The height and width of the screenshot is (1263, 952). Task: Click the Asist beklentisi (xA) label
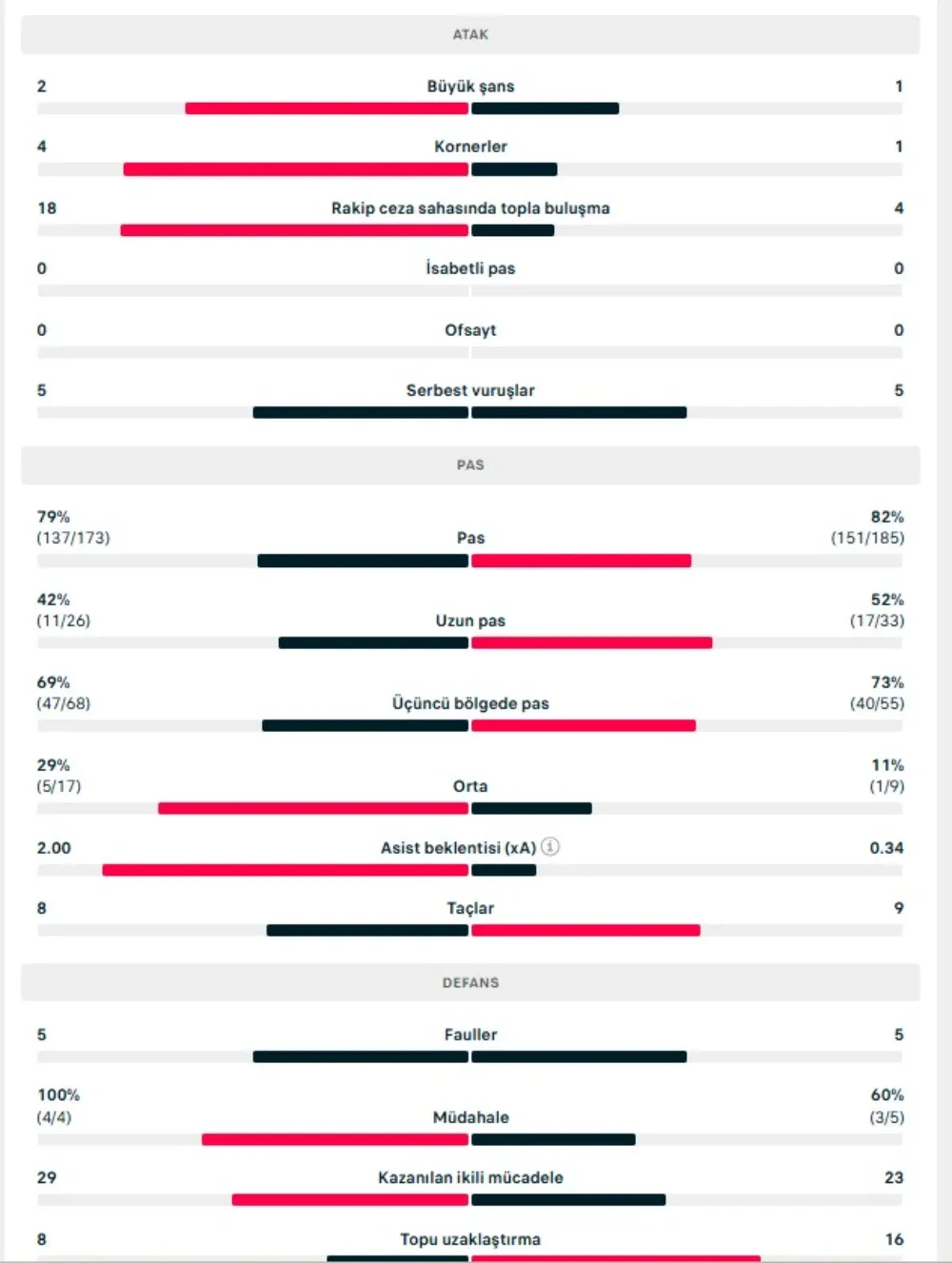point(458,848)
